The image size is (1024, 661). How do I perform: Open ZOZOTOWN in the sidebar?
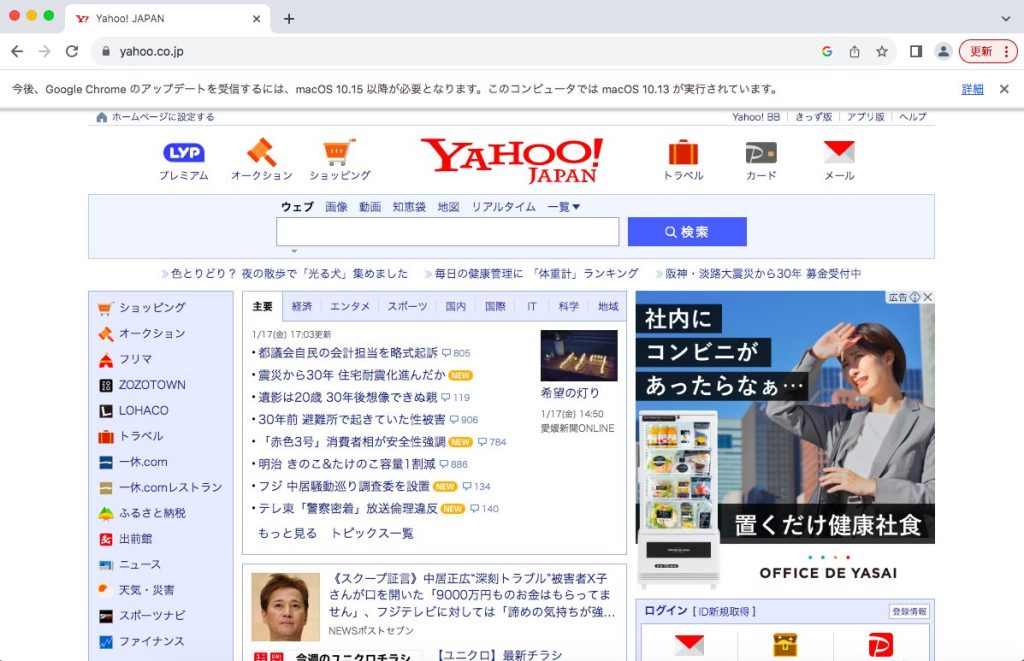tap(152, 385)
